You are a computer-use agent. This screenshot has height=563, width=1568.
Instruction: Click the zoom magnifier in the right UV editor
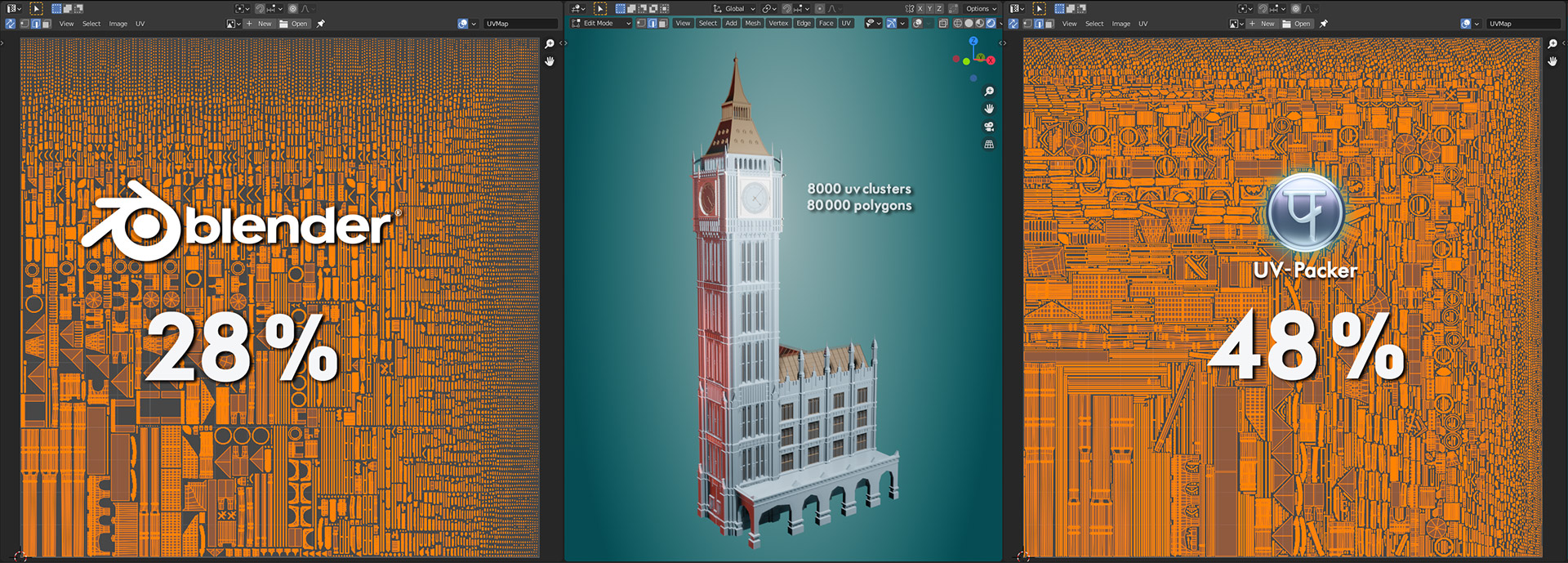[1552, 44]
